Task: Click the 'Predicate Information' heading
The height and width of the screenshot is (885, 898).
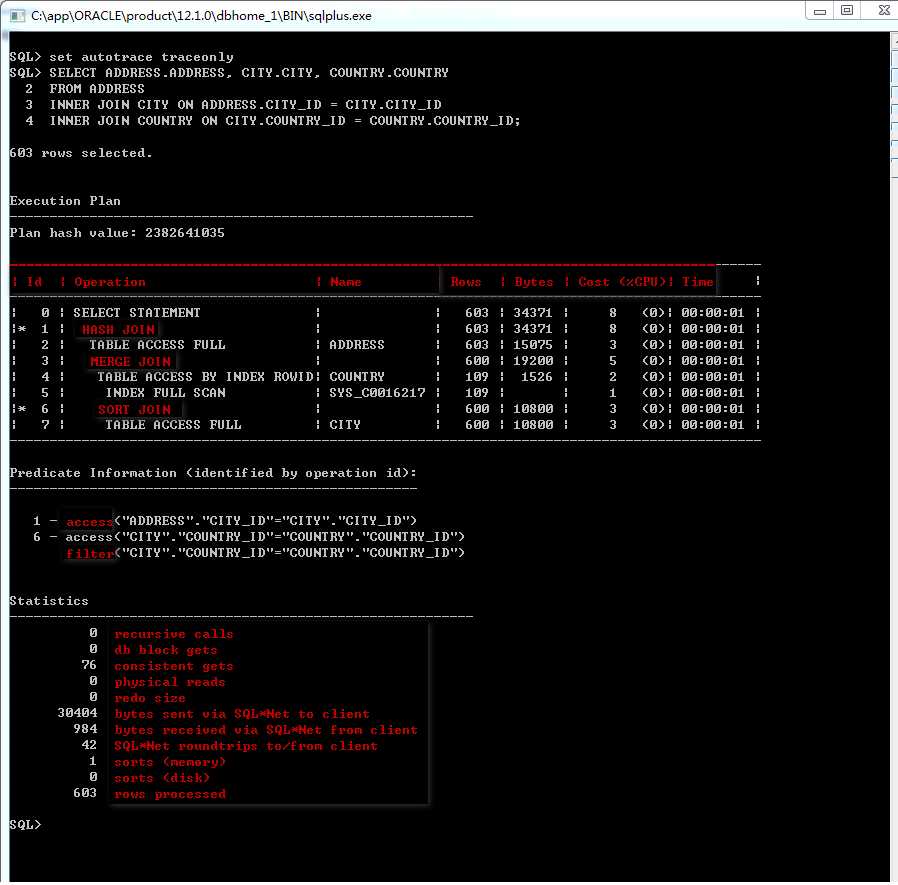Action: tap(213, 473)
